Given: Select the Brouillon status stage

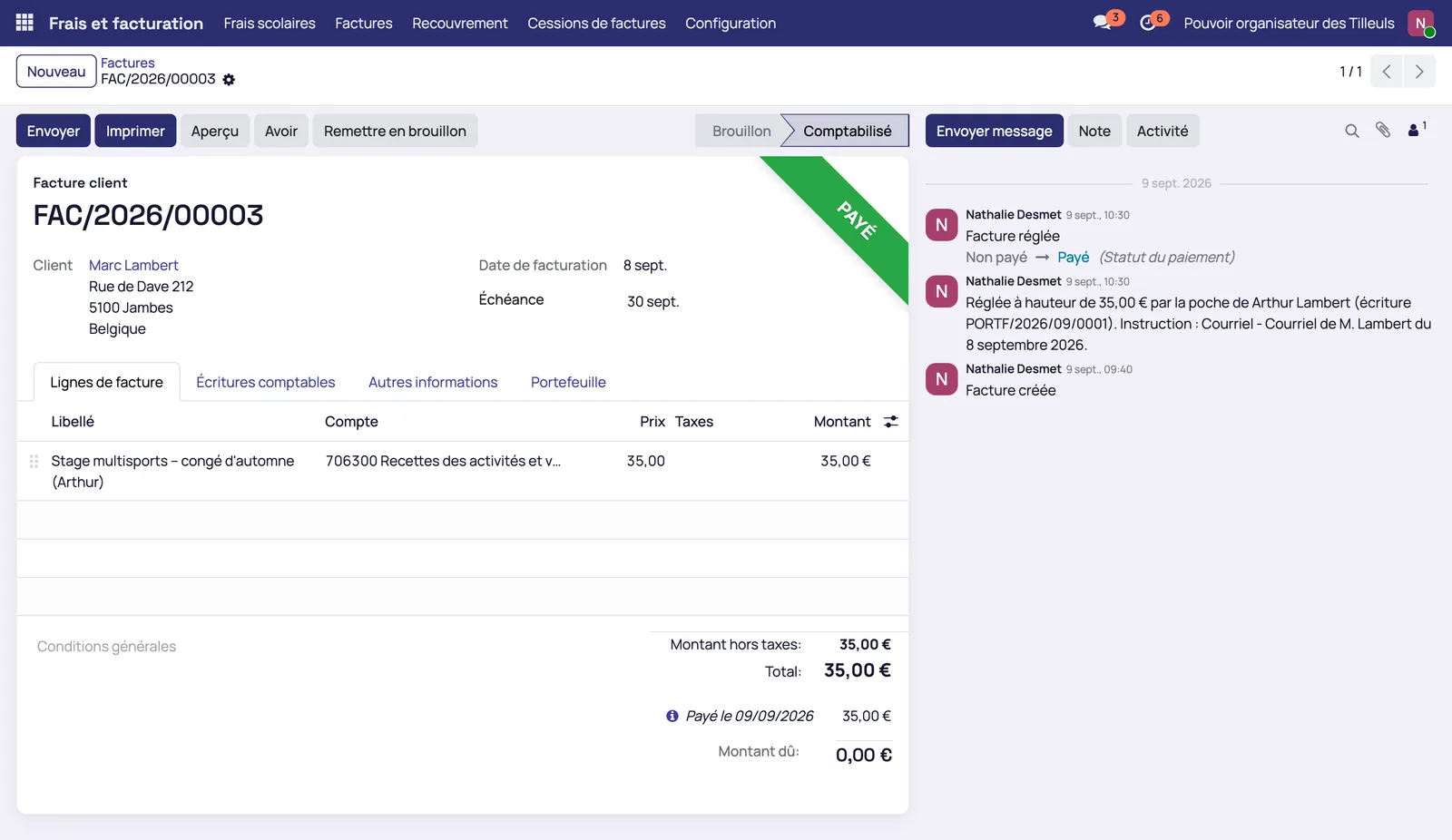Looking at the screenshot, I should 741,131.
